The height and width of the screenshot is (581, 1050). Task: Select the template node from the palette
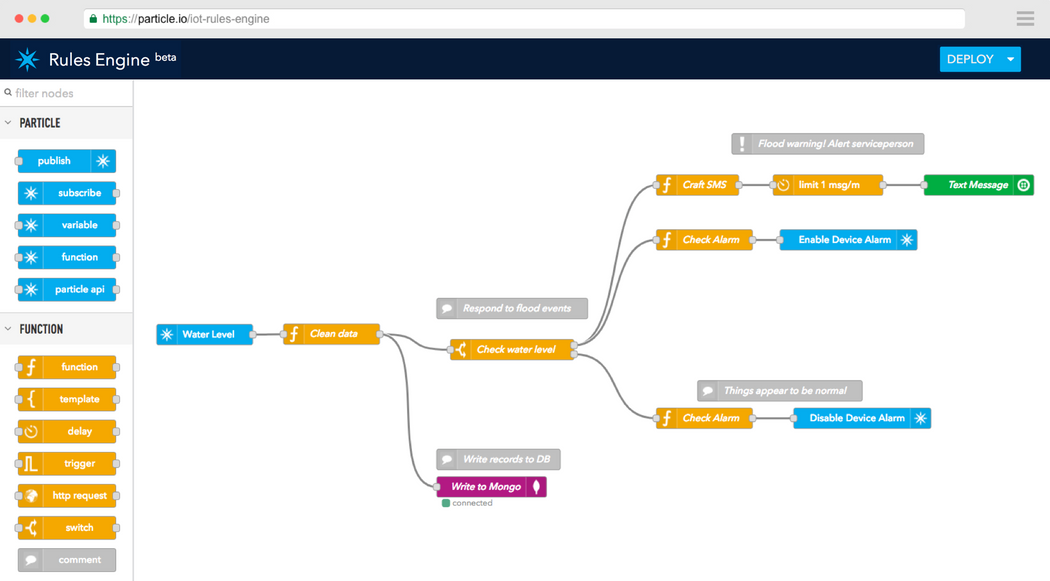(66, 399)
